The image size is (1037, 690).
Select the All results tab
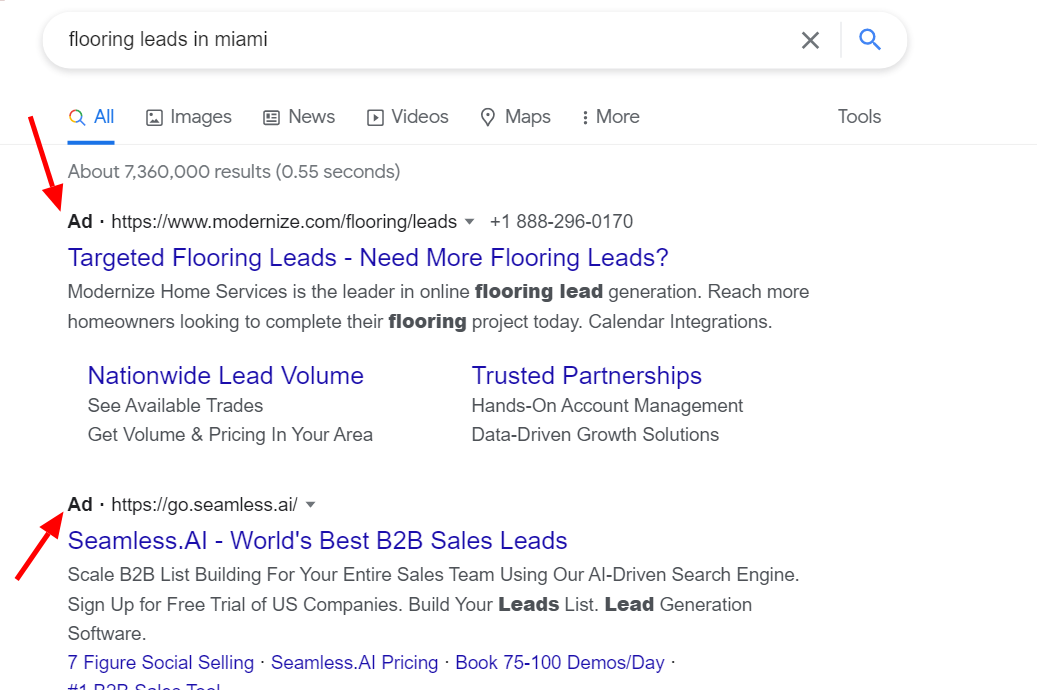click(x=91, y=117)
